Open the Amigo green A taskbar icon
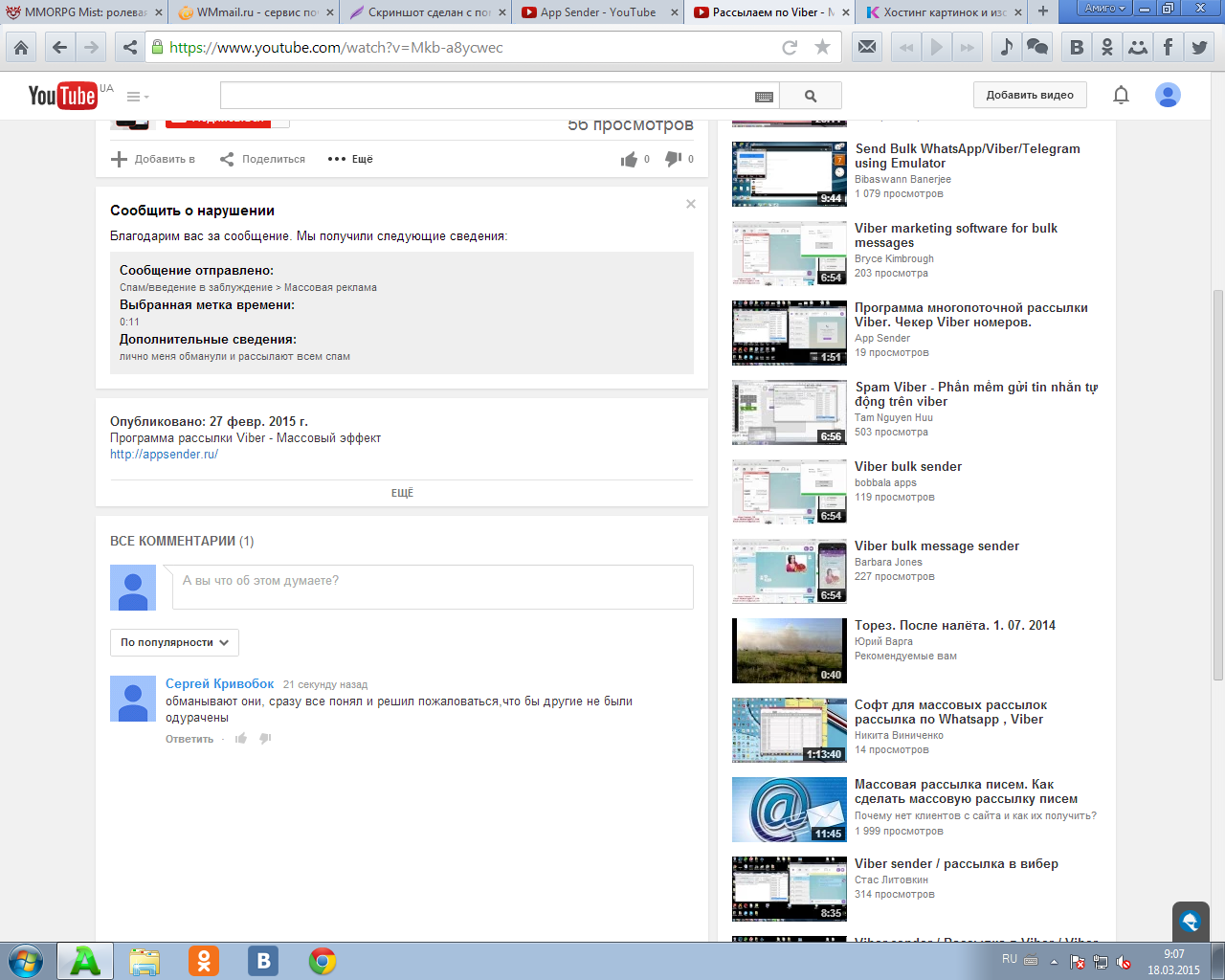The width and height of the screenshot is (1225, 980). 85,961
